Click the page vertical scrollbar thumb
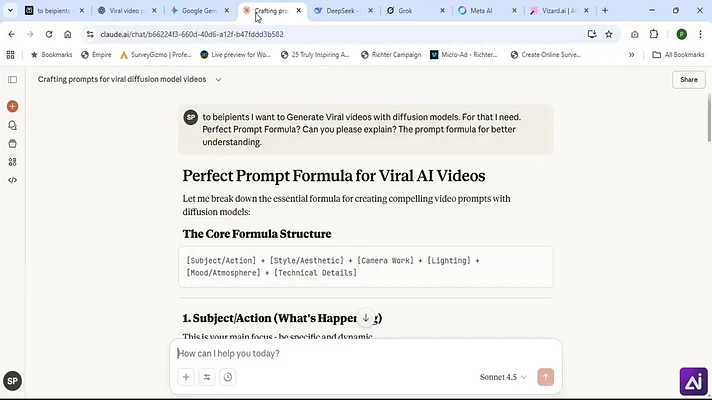The width and height of the screenshot is (712, 400). 709,118
